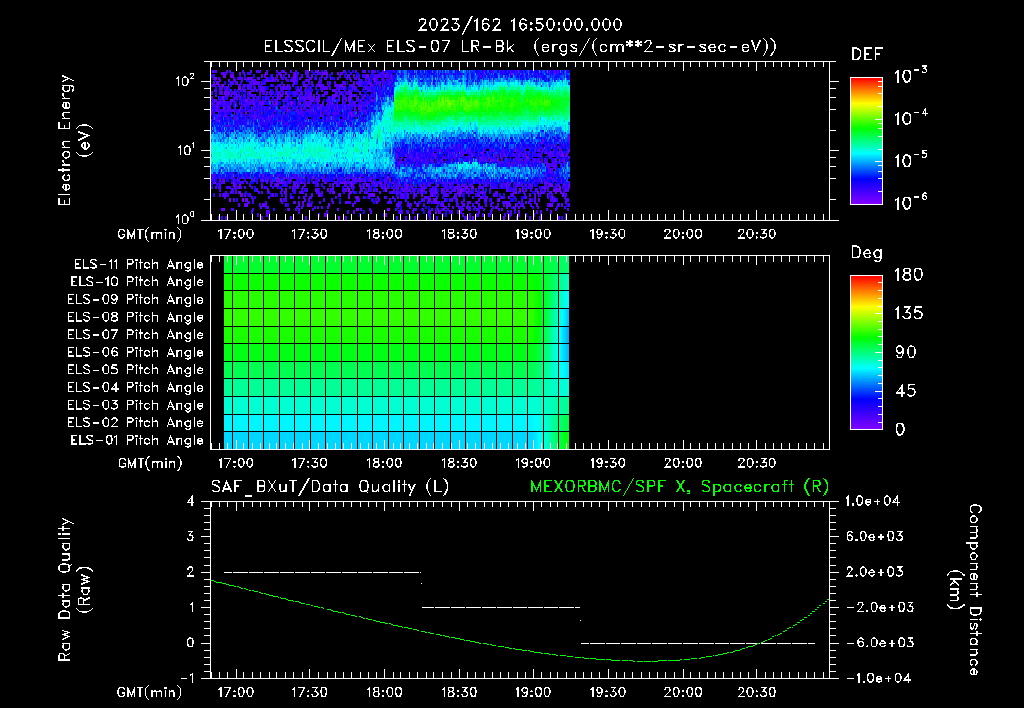The width and height of the screenshot is (1024, 708).
Task: Select the ELS-09 Pitch Angle row label
Action: (136, 300)
